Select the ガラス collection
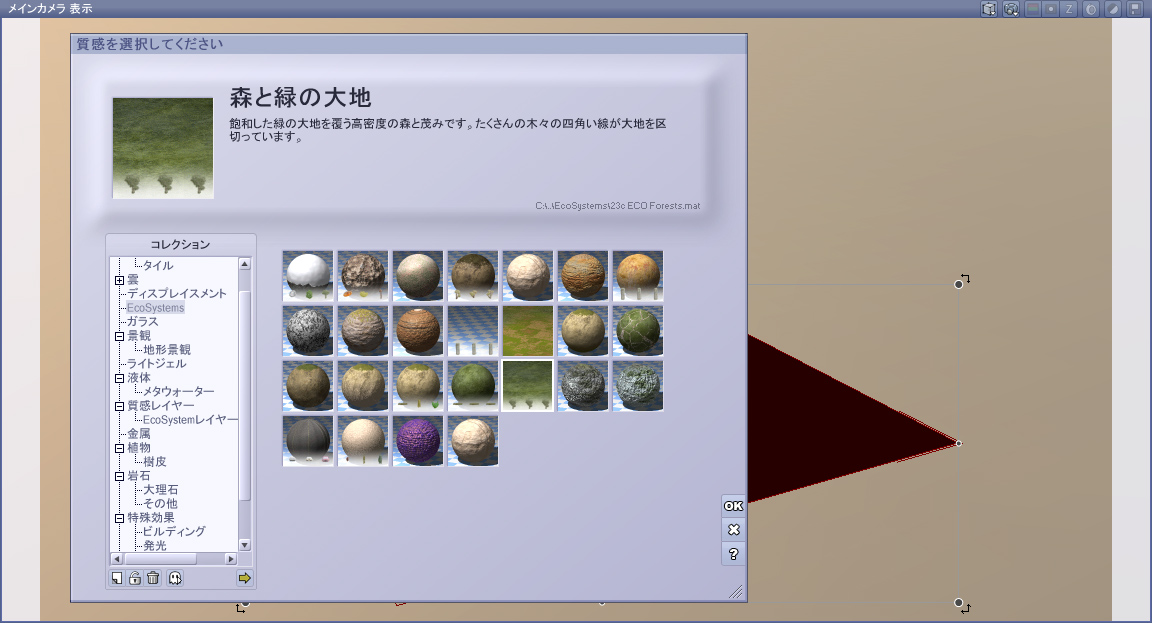 (142, 321)
